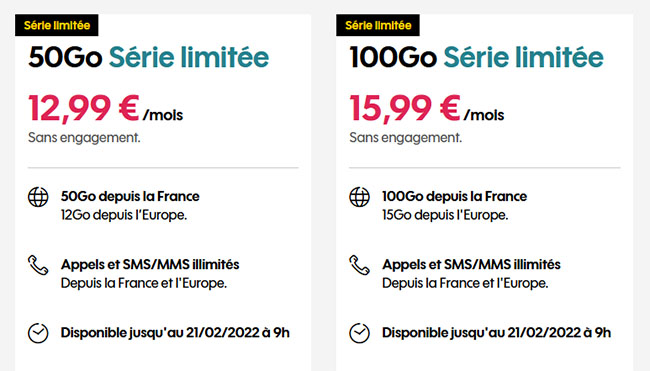Click 12Go depuis l'Europe text

tap(124, 215)
